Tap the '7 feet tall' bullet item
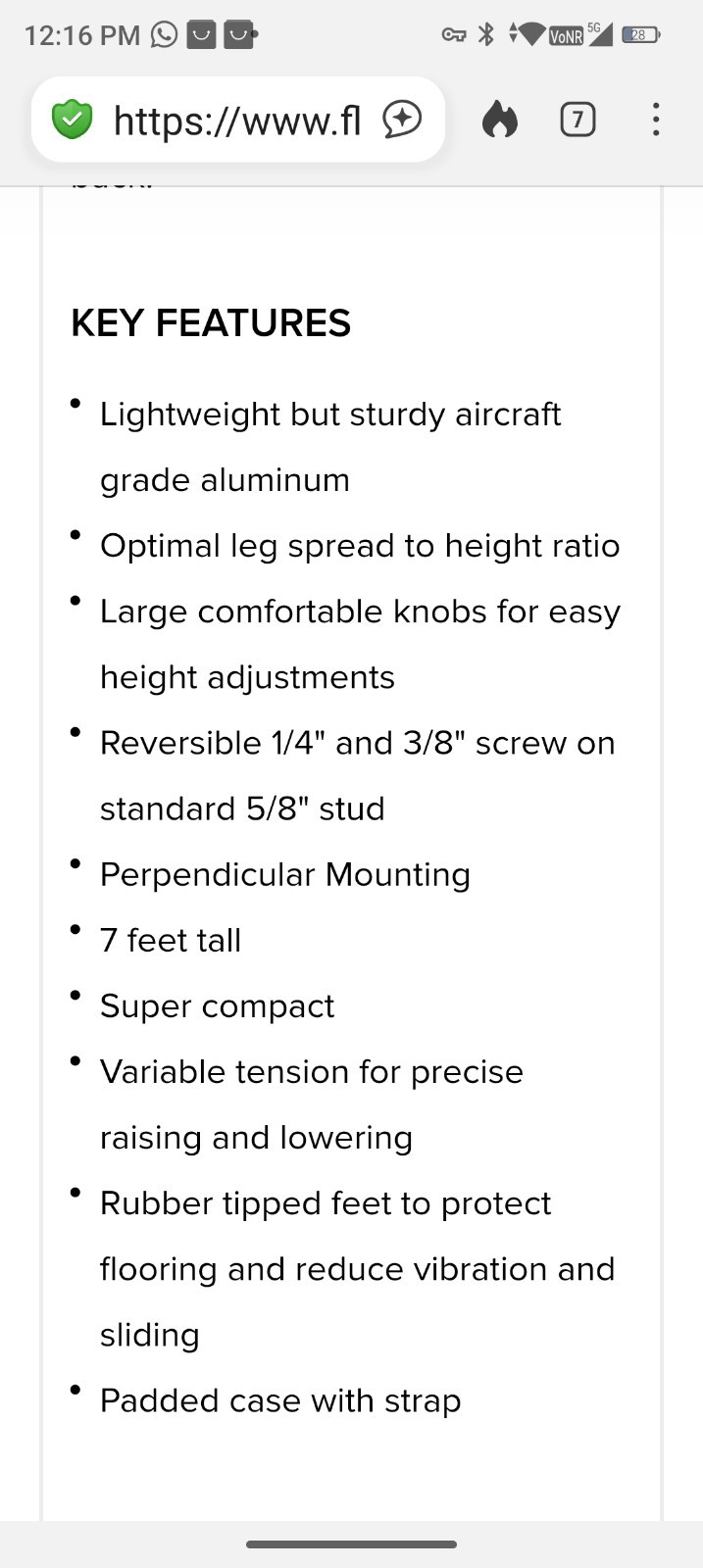703x1568 pixels. point(171,941)
